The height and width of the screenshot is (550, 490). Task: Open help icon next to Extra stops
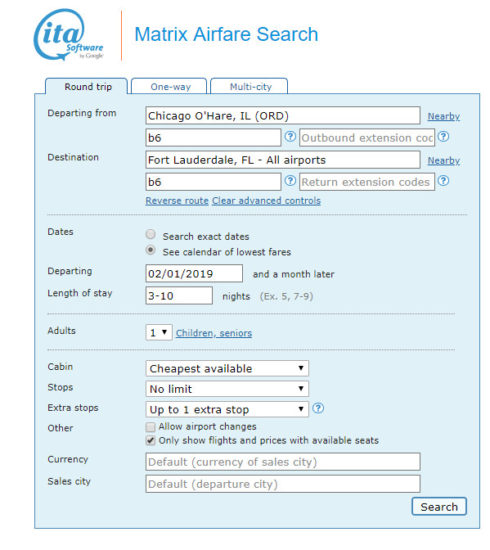318,408
